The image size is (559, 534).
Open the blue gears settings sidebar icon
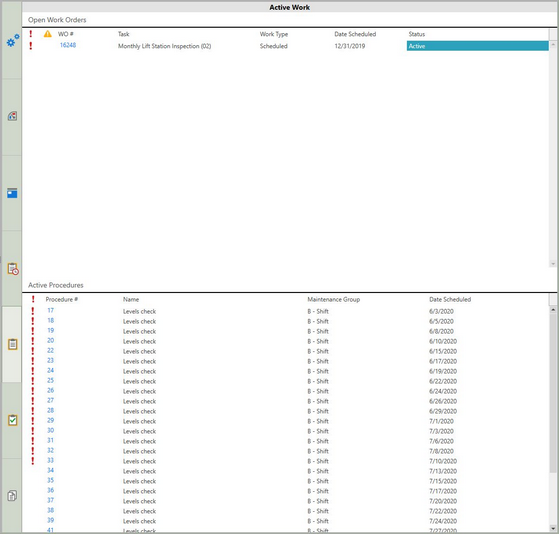(13, 41)
